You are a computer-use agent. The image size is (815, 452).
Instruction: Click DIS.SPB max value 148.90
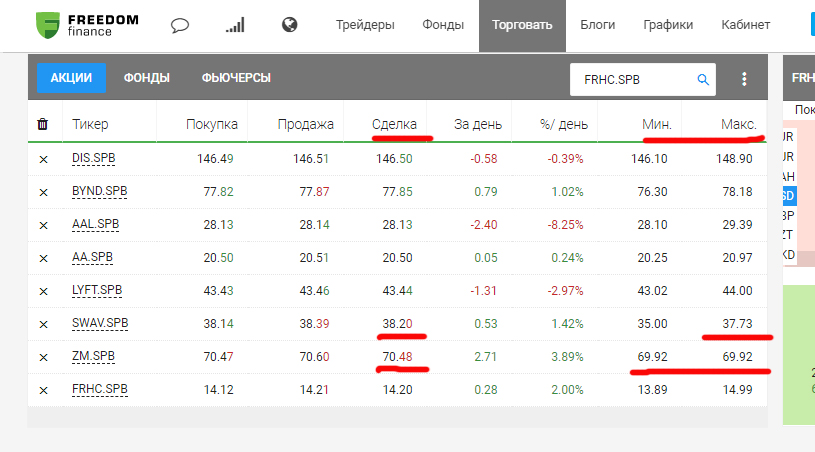tap(734, 158)
